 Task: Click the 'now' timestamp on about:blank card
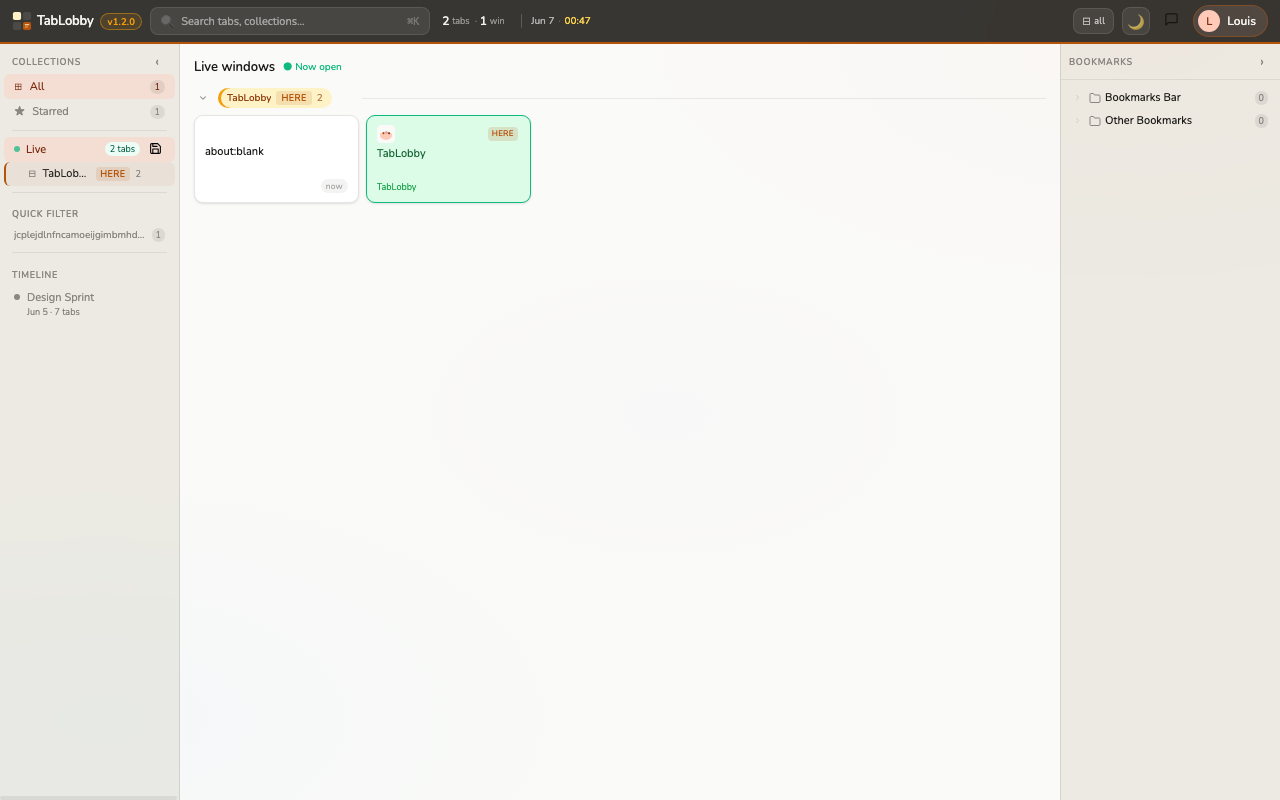[334, 186]
